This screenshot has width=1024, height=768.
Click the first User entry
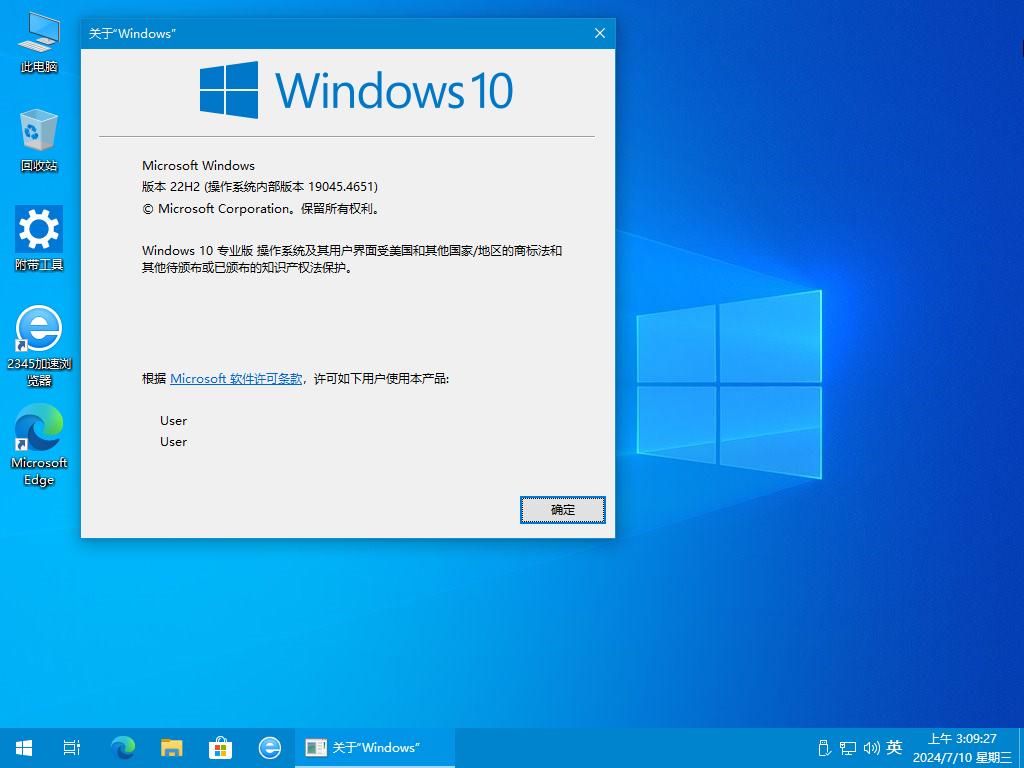tap(174, 421)
